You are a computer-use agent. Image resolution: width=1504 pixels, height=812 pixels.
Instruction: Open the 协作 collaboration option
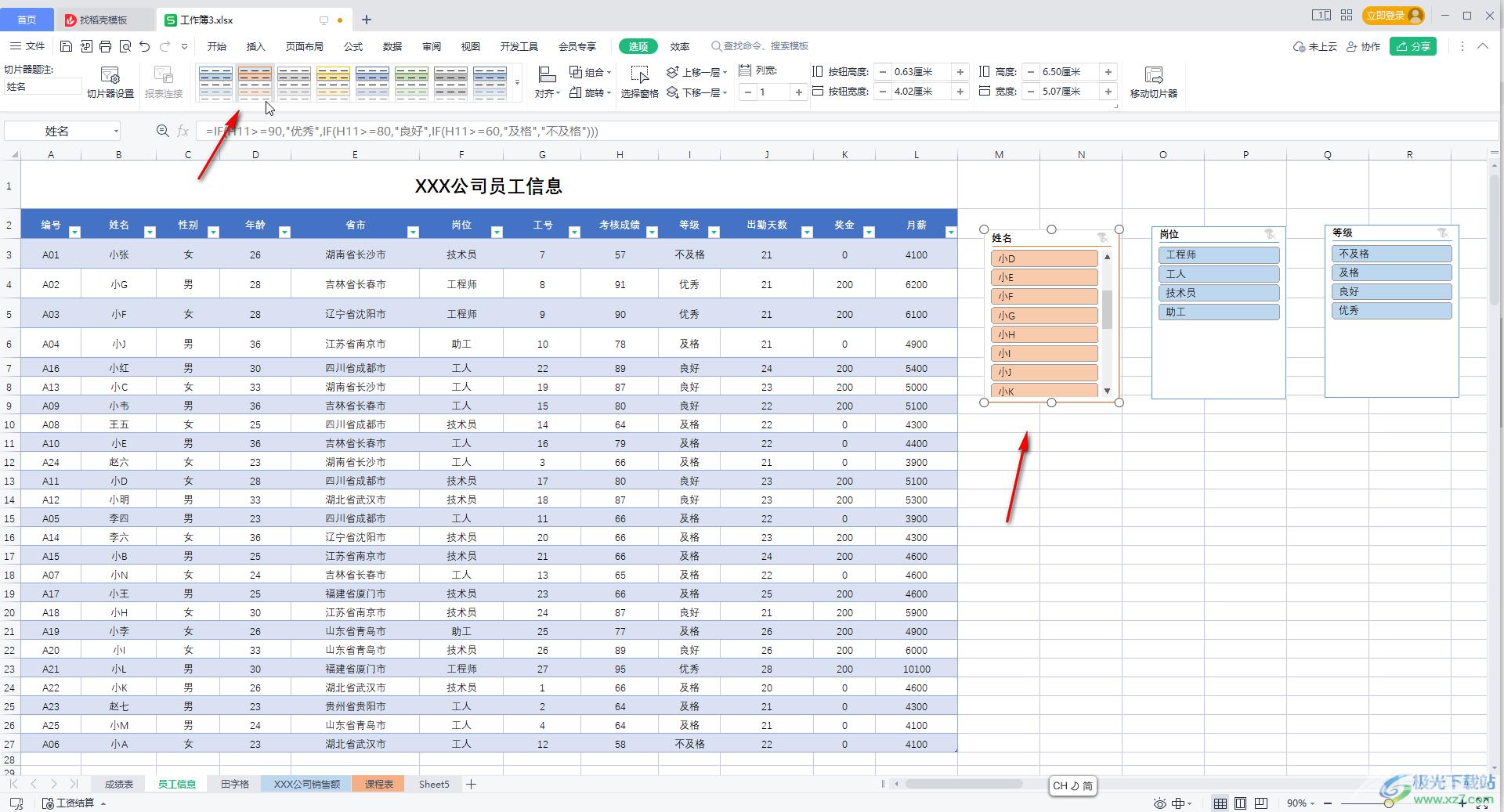click(1363, 46)
